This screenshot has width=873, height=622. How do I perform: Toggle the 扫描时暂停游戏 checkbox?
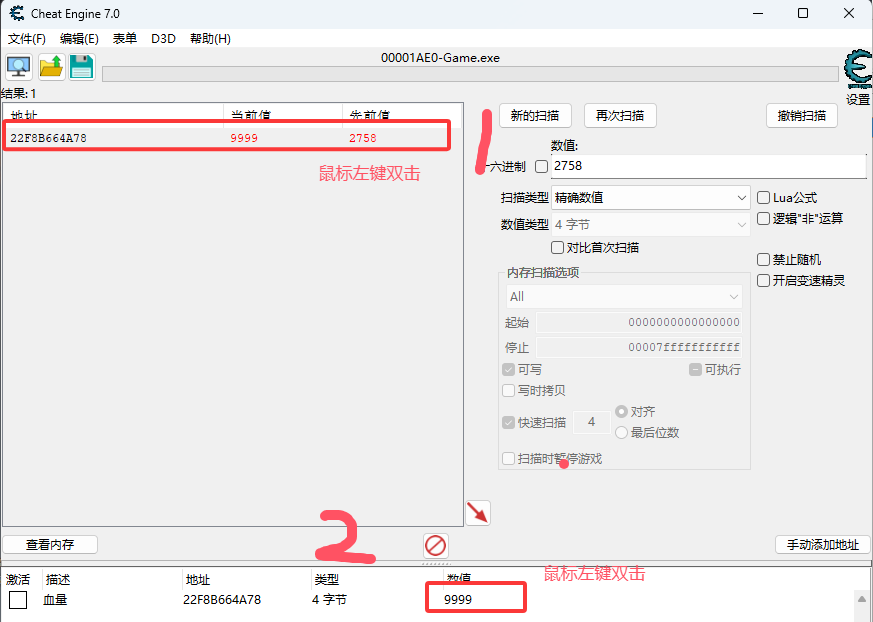[x=508, y=459]
